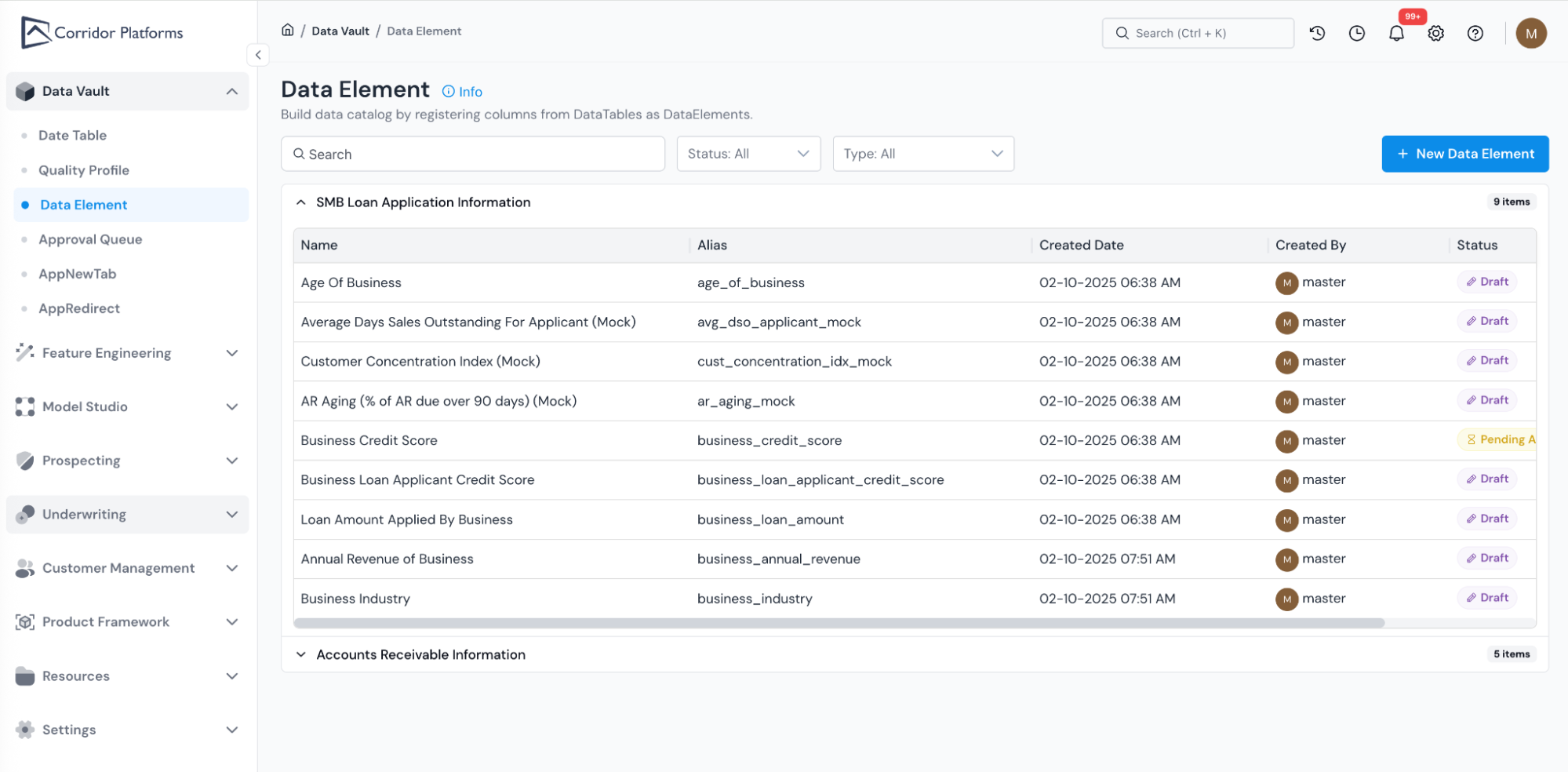Click the horizontal scrollbar under the table
This screenshot has width=1568, height=772.
(839, 623)
